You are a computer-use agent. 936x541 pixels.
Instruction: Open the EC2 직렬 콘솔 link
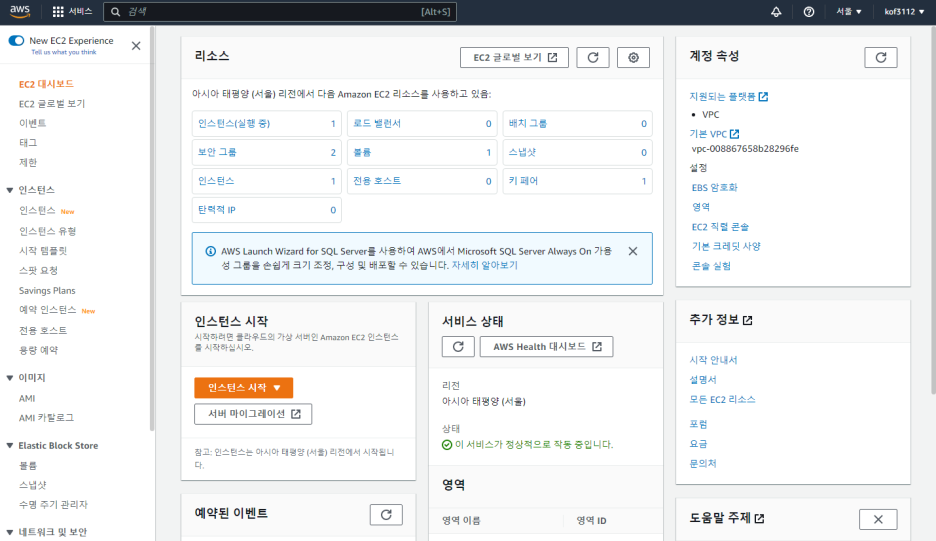720,227
